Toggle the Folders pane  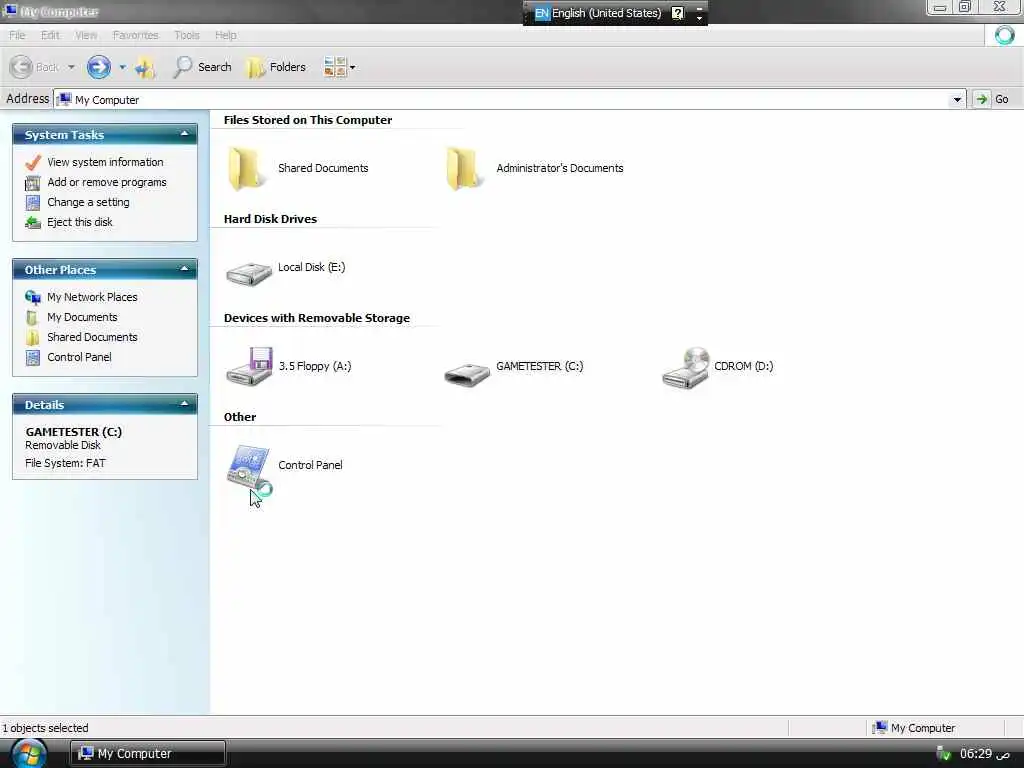[x=276, y=67]
